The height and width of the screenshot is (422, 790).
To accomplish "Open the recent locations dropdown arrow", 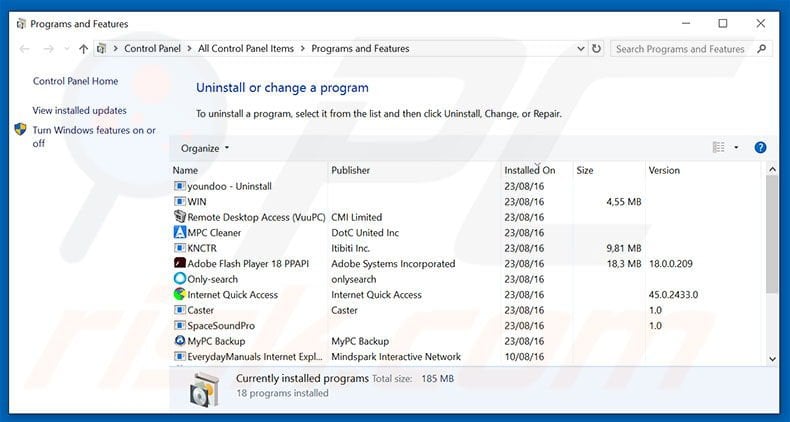I will (67, 49).
